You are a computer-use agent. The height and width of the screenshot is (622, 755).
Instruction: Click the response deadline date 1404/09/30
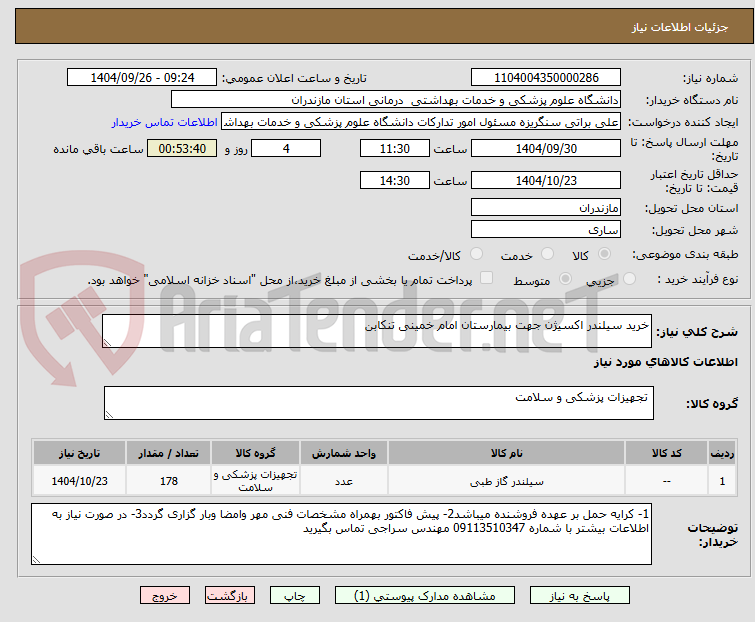(546, 148)
